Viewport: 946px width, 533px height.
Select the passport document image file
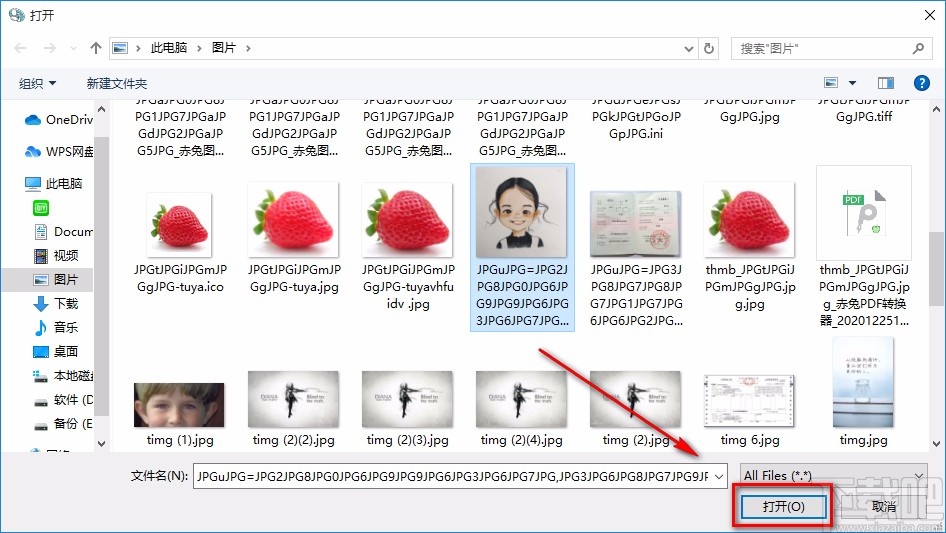click(636, 260)
